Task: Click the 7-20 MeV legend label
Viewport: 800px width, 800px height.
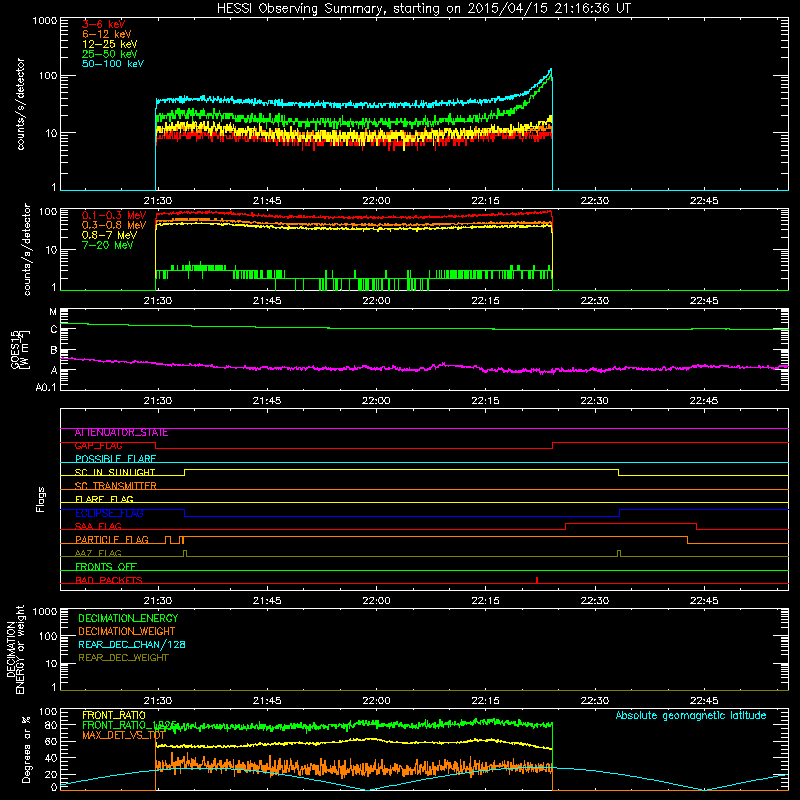Action: pos(107,245)
